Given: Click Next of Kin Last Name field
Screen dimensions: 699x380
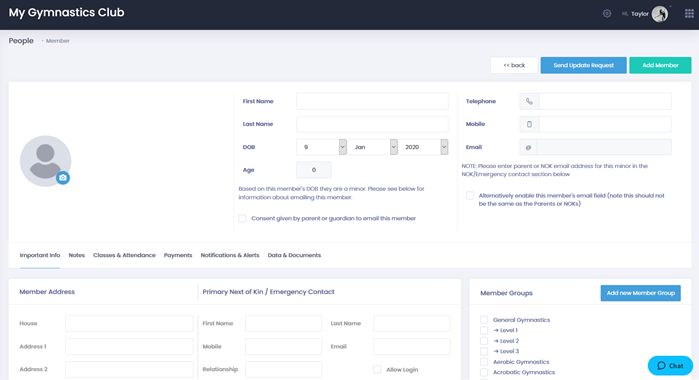Looking at the screenshot, I should tap(411, 323).
